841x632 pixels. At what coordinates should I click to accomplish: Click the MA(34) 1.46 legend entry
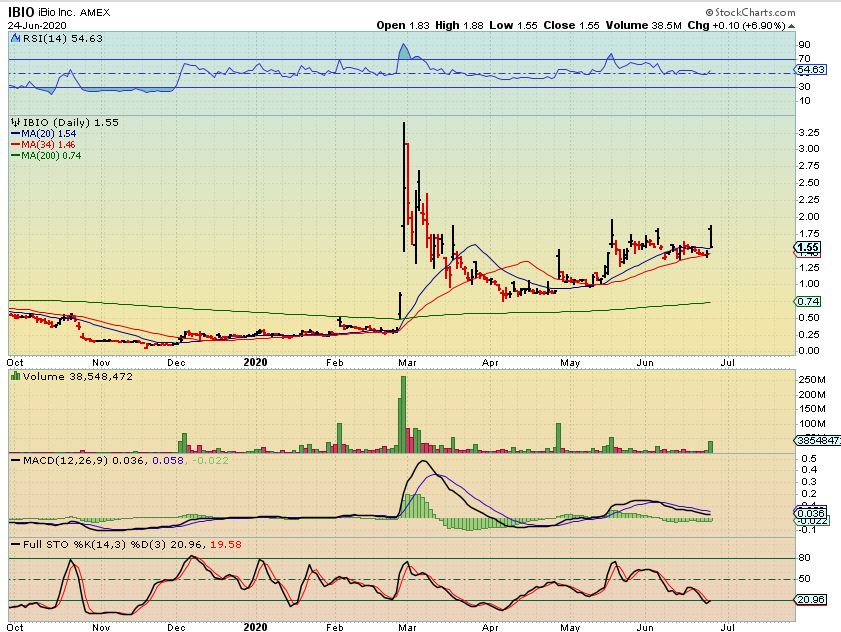tap(43, 144)
